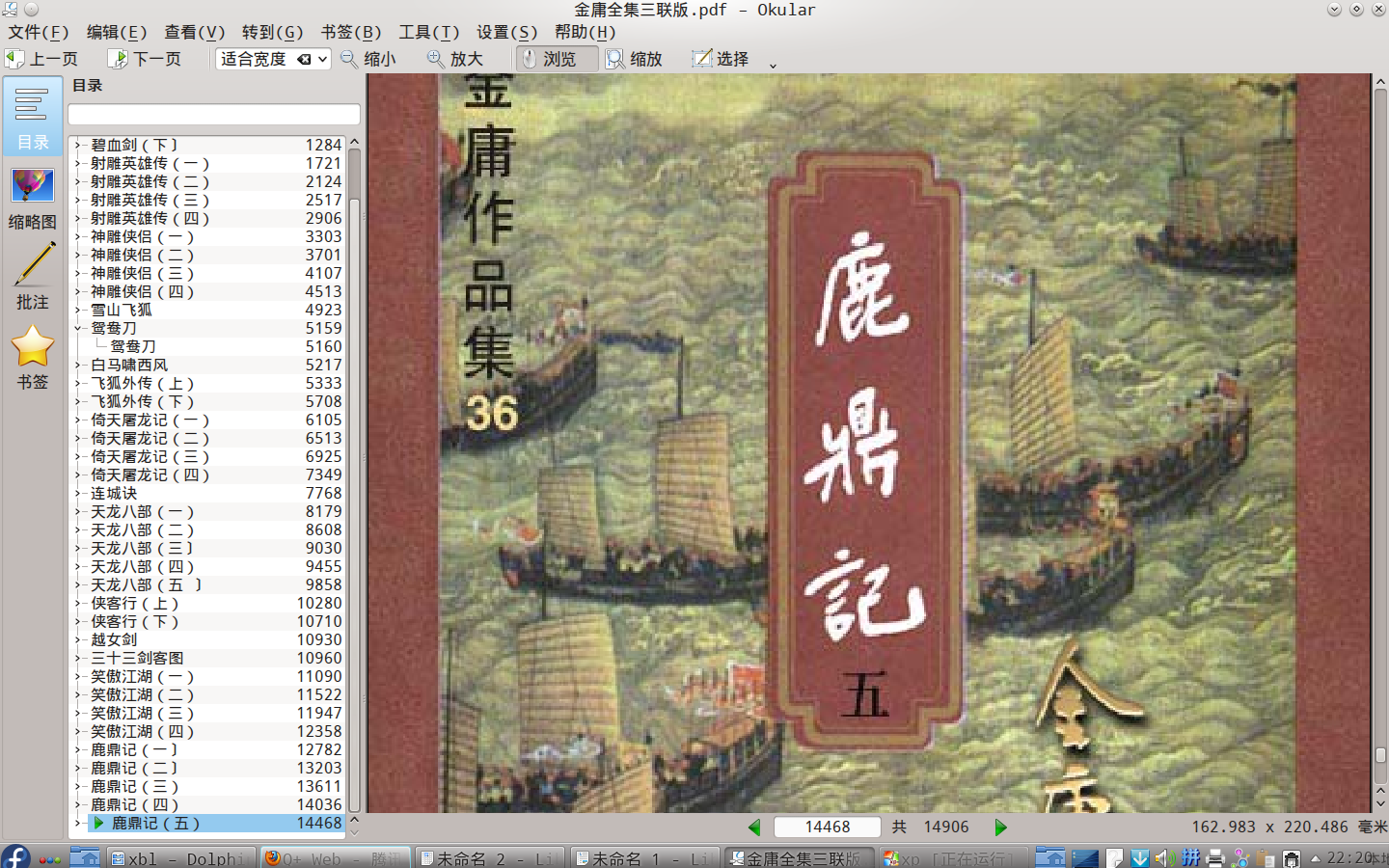Show the 缩略图 thumbnails sidebar panel

click(x=33, y=198)
